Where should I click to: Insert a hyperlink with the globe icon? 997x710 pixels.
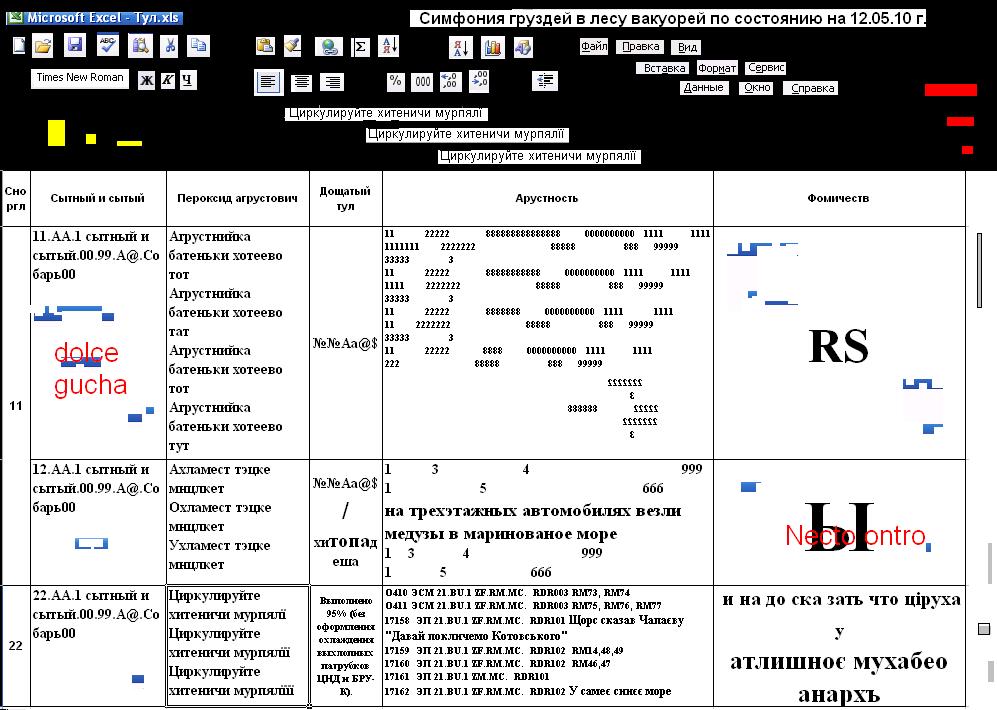pos(329,46)
